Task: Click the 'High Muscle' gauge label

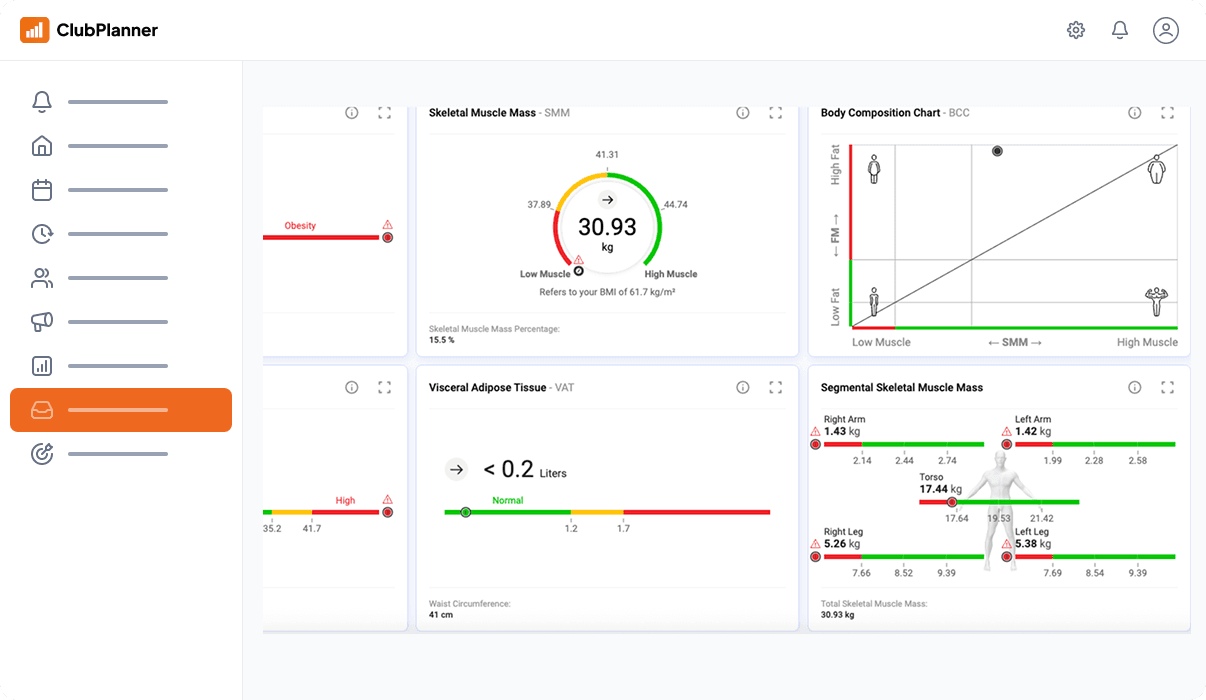Action: click(x=671, y=274)
